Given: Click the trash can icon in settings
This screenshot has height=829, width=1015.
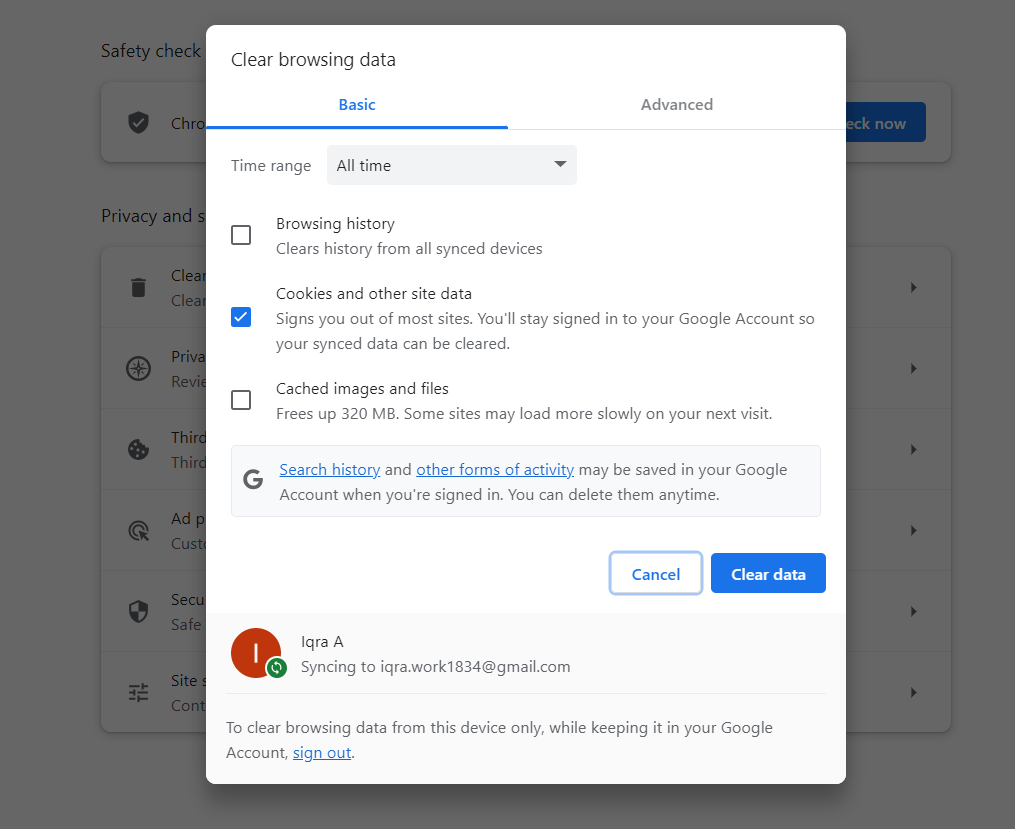Looking at the screenshot, I should click(139, 287).
